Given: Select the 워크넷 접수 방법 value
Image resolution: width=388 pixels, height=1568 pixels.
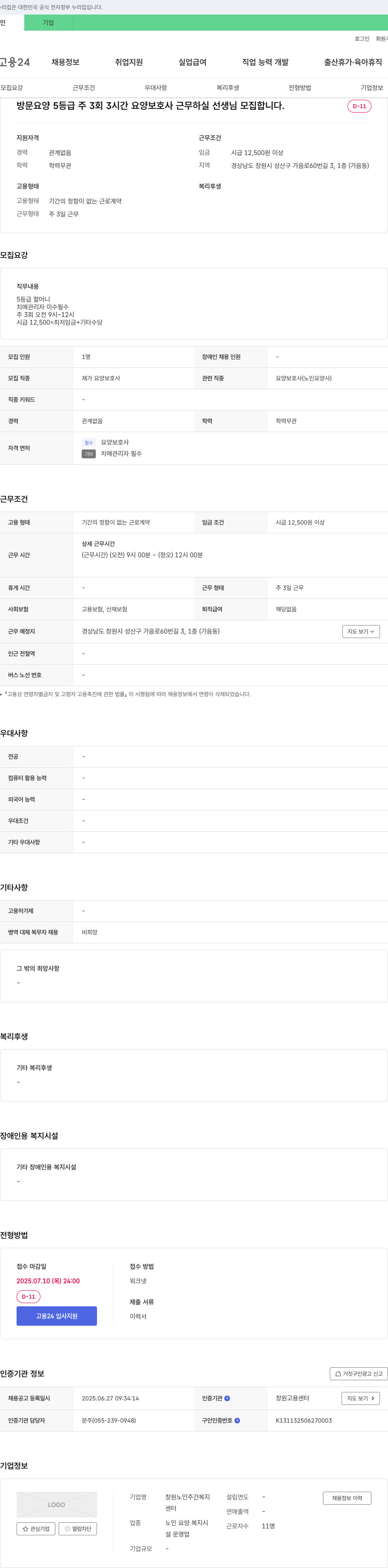Looking at the screenshot, I should coord(138,1281).
